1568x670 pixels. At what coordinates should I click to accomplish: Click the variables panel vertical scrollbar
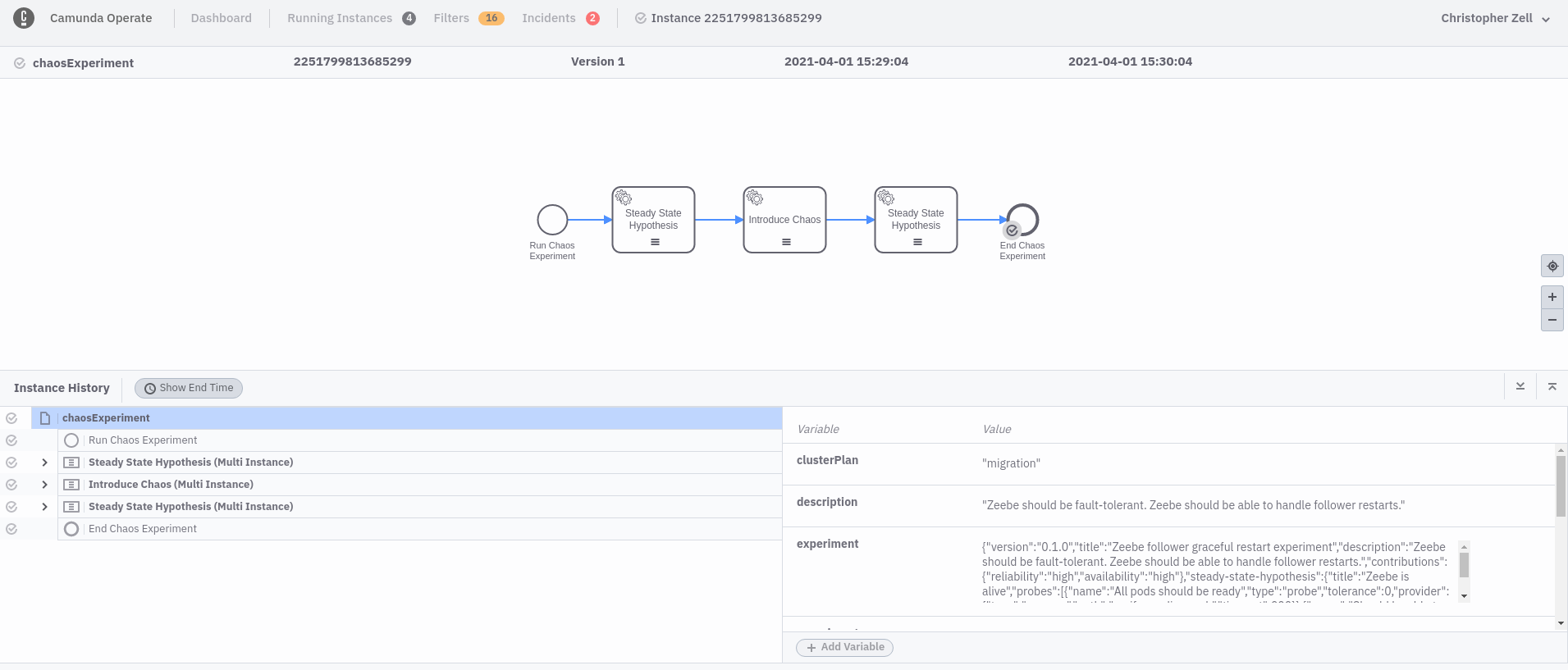point(1561,485)
